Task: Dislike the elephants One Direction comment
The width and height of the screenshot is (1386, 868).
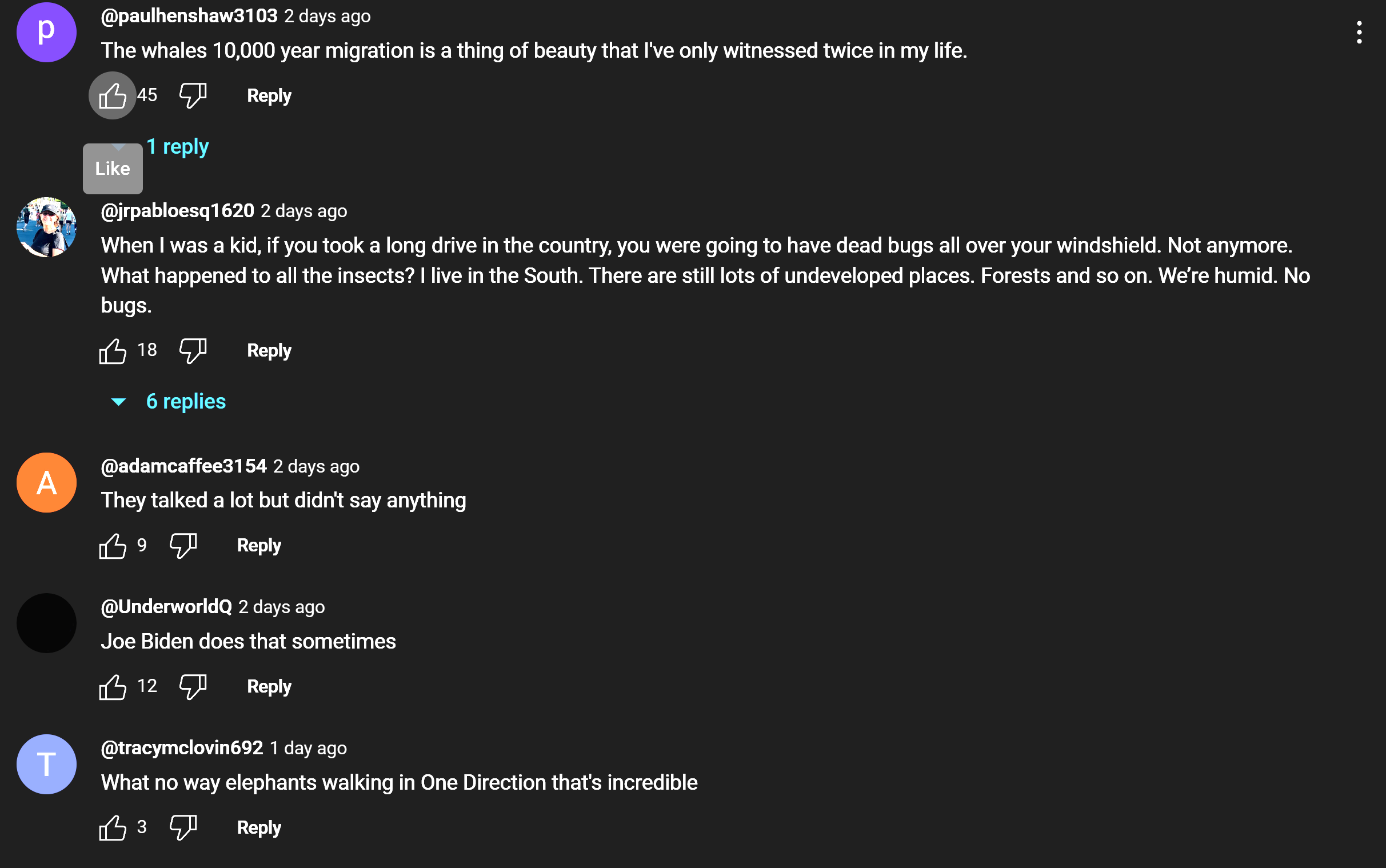Action: (x=183, y=827)
